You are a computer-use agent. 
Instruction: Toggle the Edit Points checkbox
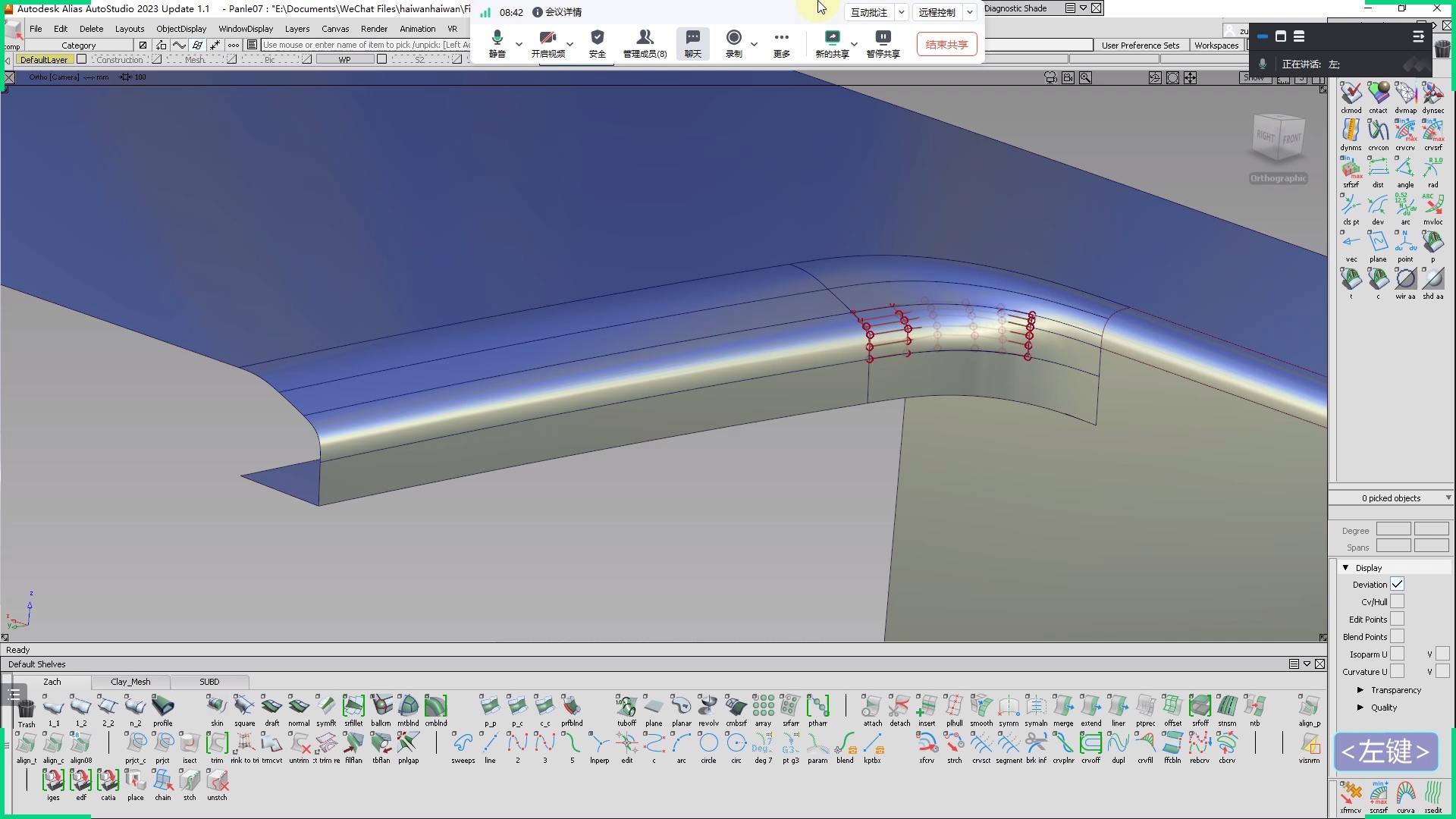[1397, 619]
